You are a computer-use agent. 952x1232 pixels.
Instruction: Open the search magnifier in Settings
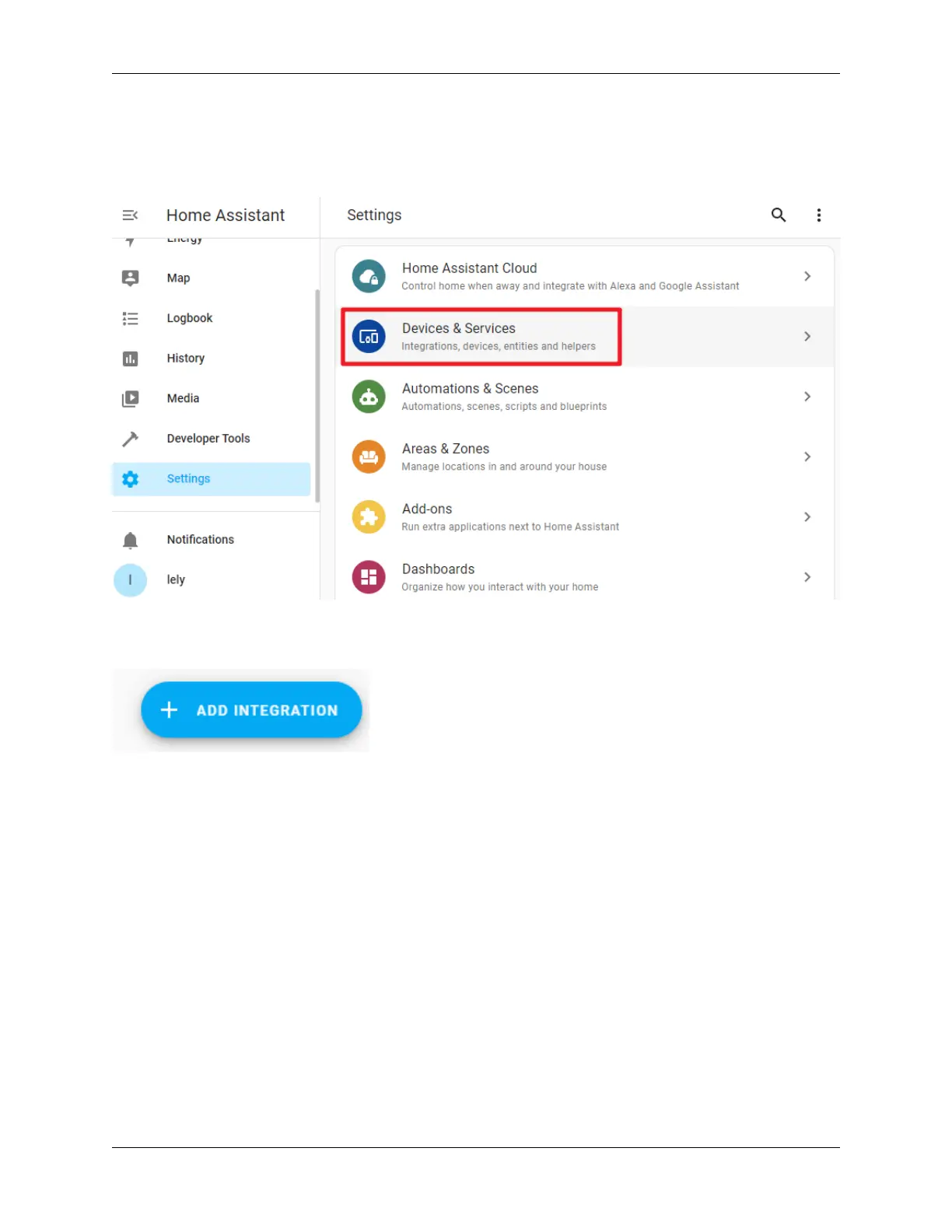(778, 215)
